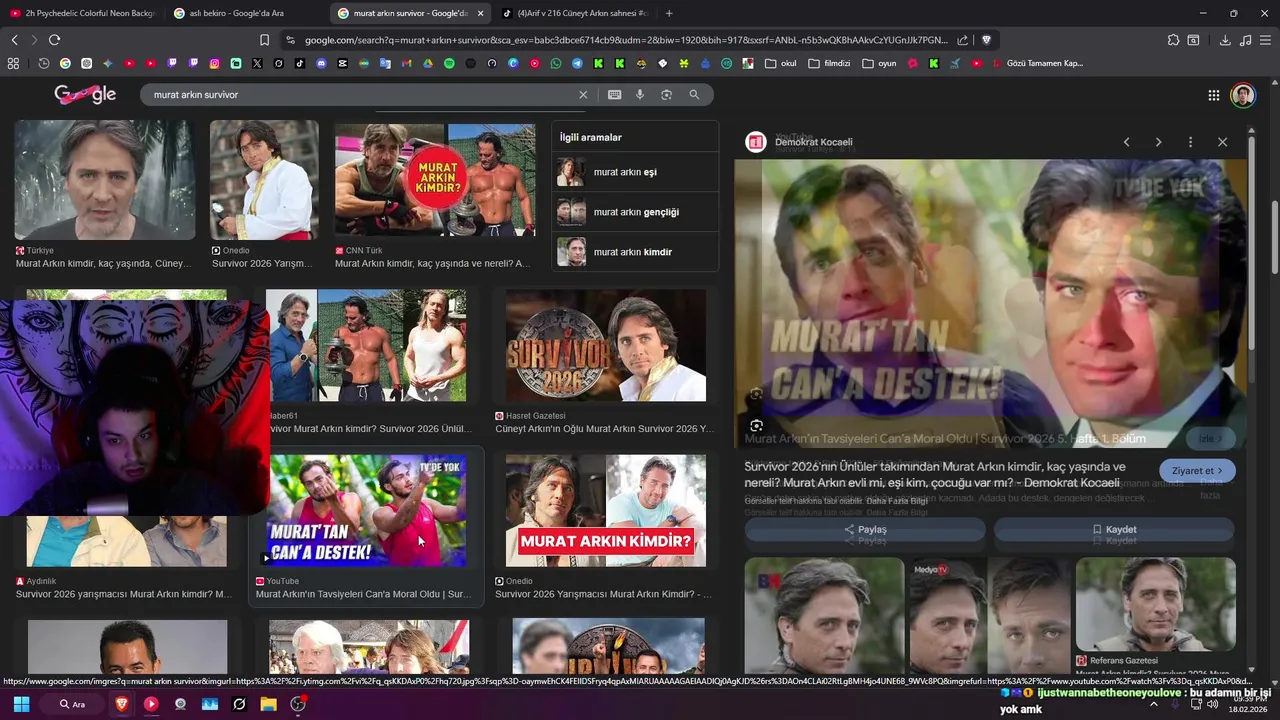1280x720 pixels.
Task: Search by image with the Lens icon
Action: tap(666, 95)
